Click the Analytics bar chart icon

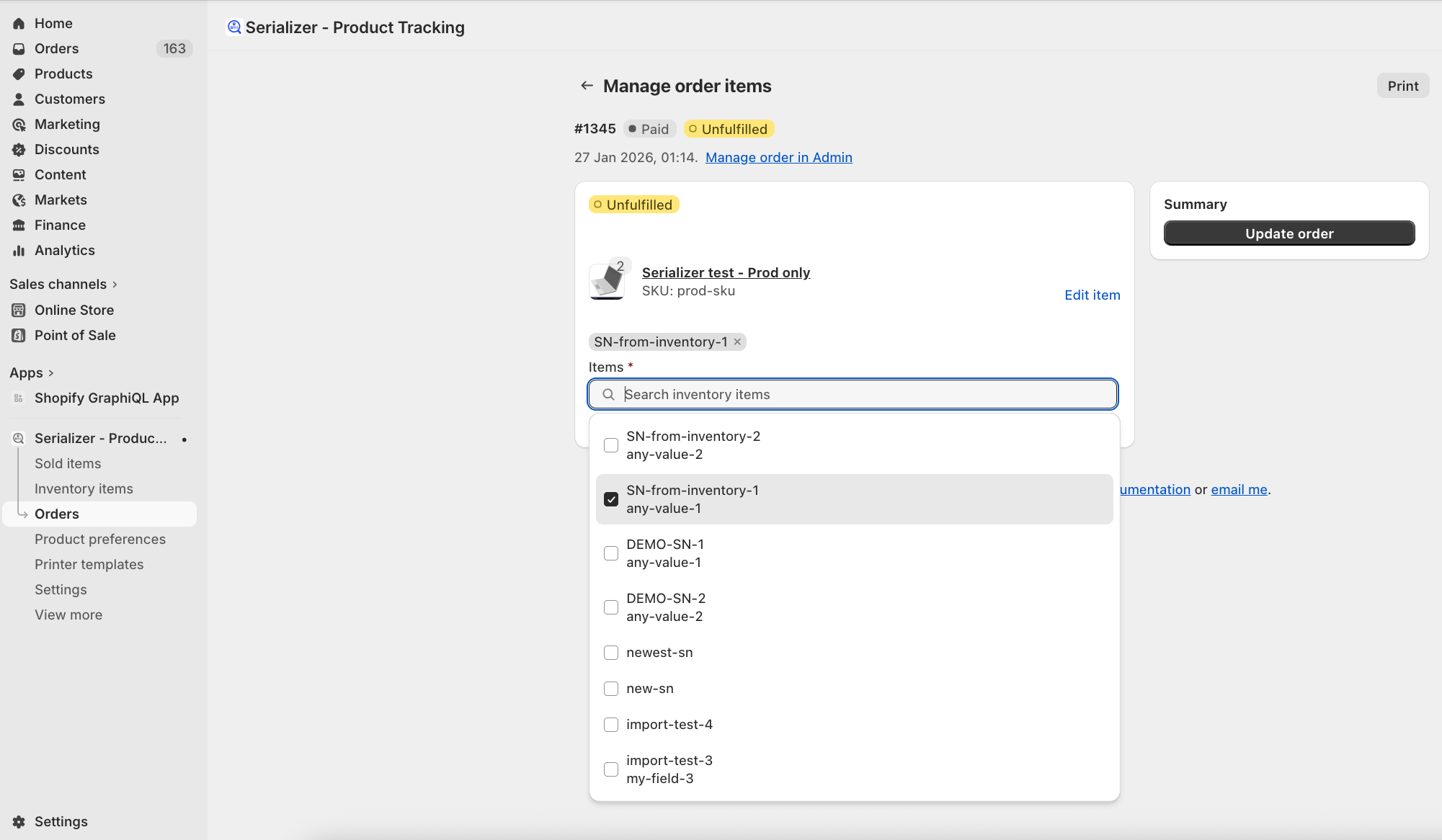19,250
